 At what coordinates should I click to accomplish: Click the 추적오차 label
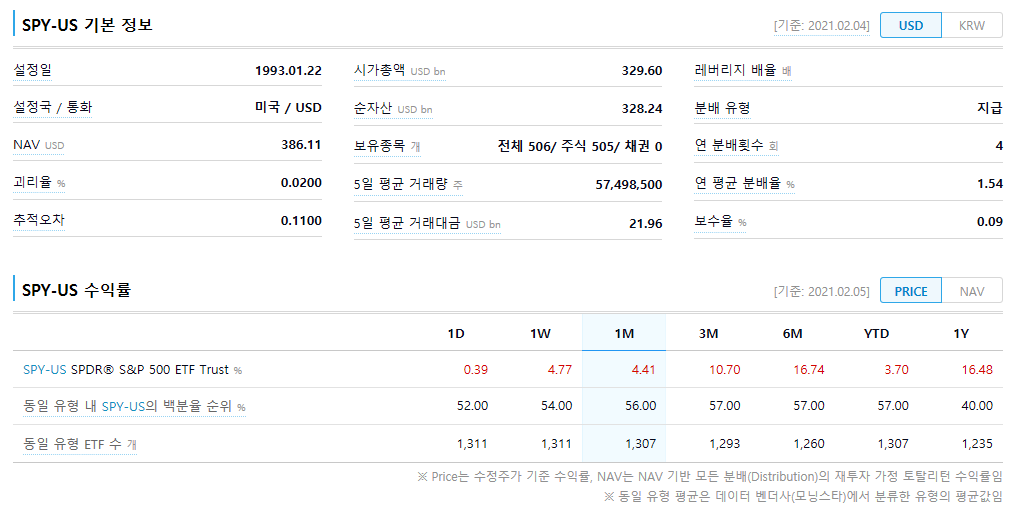[x=39, y=220]
